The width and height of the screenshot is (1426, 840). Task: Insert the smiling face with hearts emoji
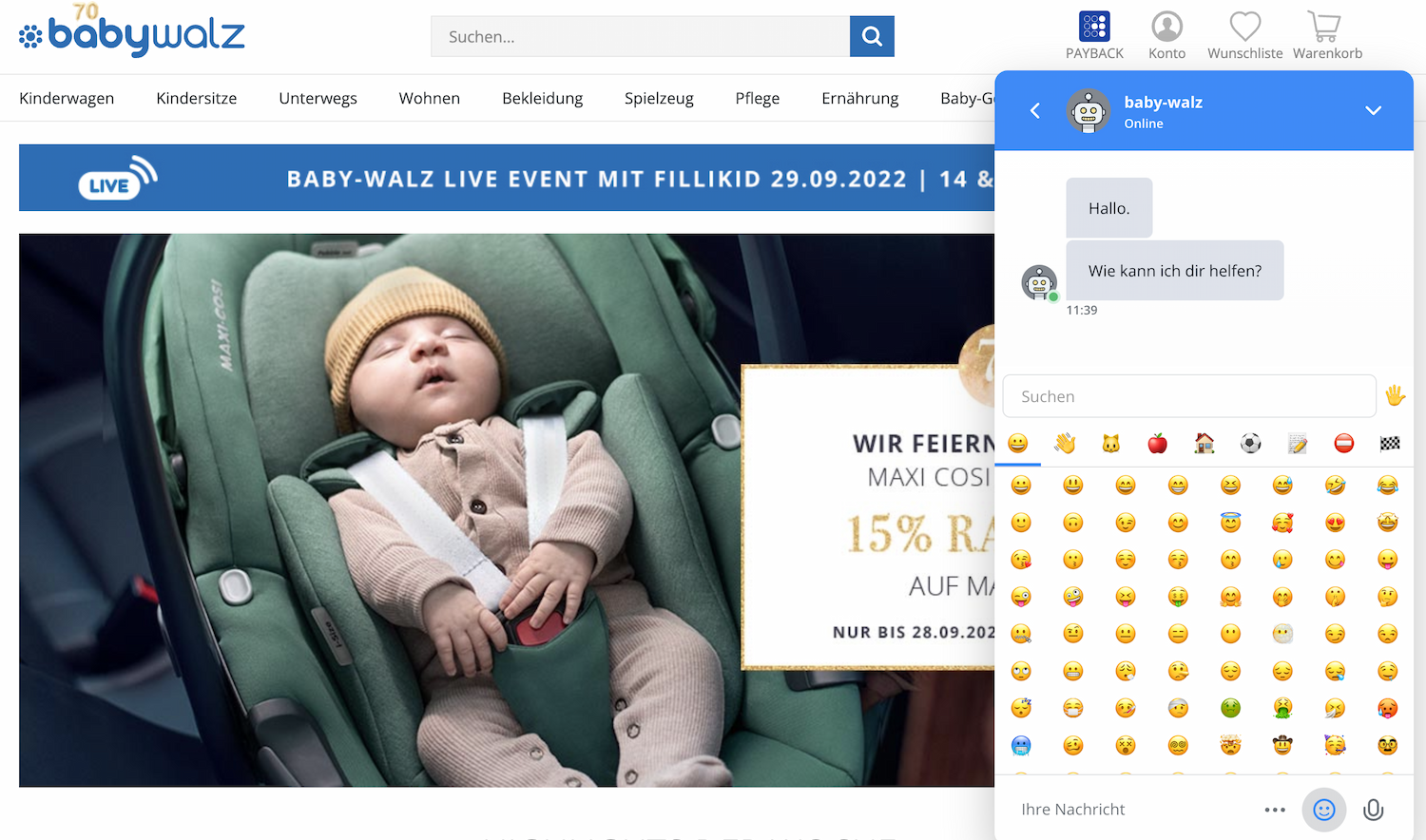coord(1282,523)
